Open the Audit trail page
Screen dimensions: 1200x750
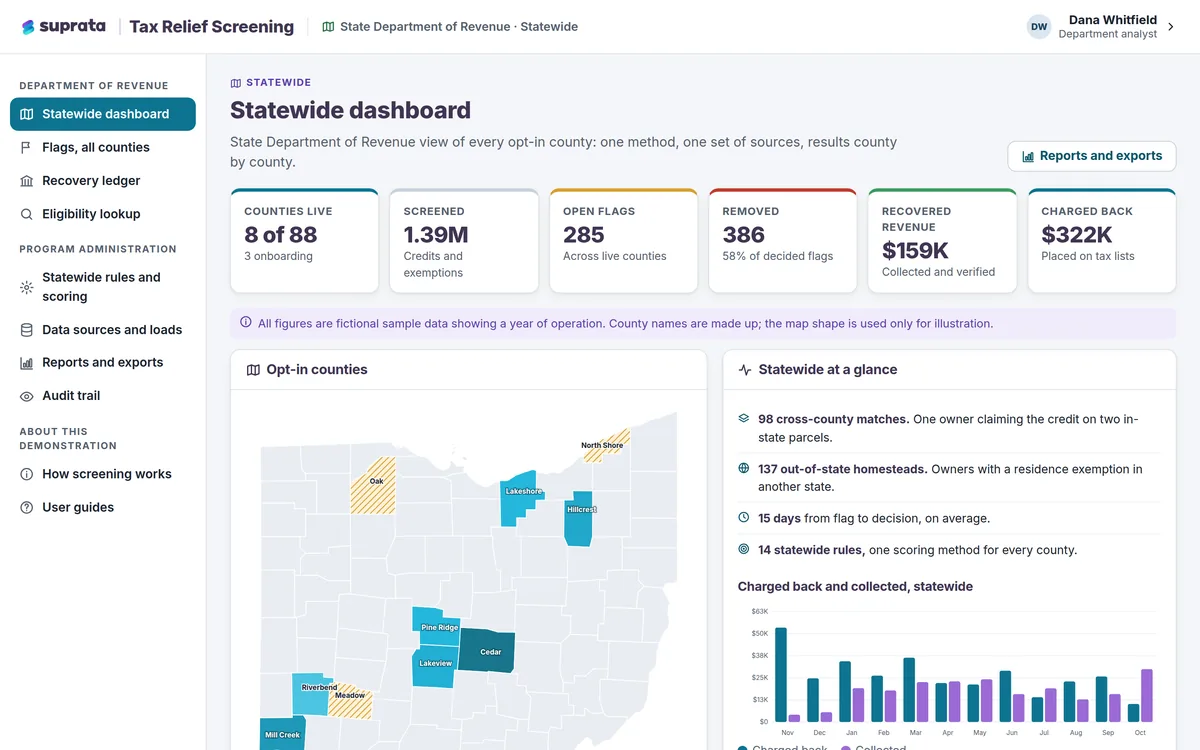pyautogui.click(x=103, y=396)
